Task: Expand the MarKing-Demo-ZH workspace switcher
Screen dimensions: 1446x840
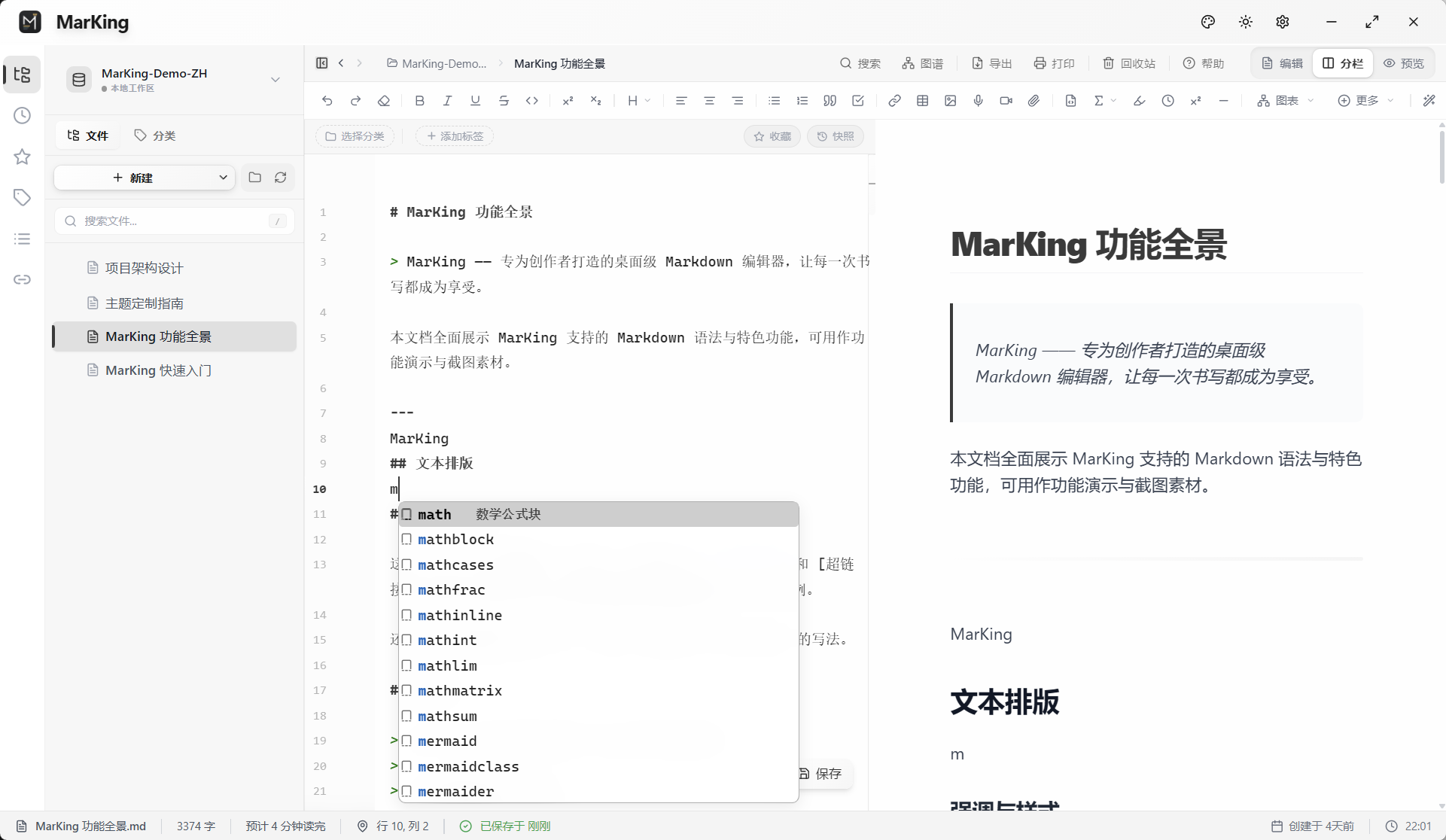Action: 276,80
